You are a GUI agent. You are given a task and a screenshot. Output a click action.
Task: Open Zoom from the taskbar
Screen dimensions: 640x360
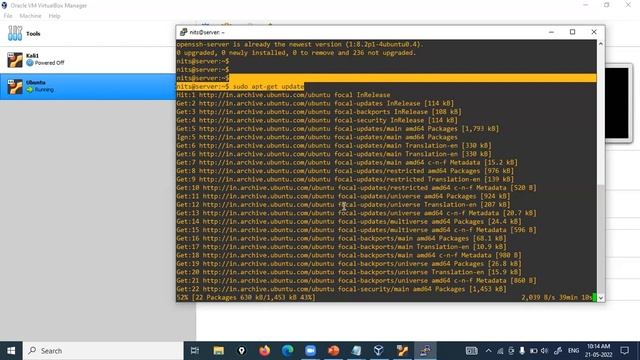[x=311, y=351]
